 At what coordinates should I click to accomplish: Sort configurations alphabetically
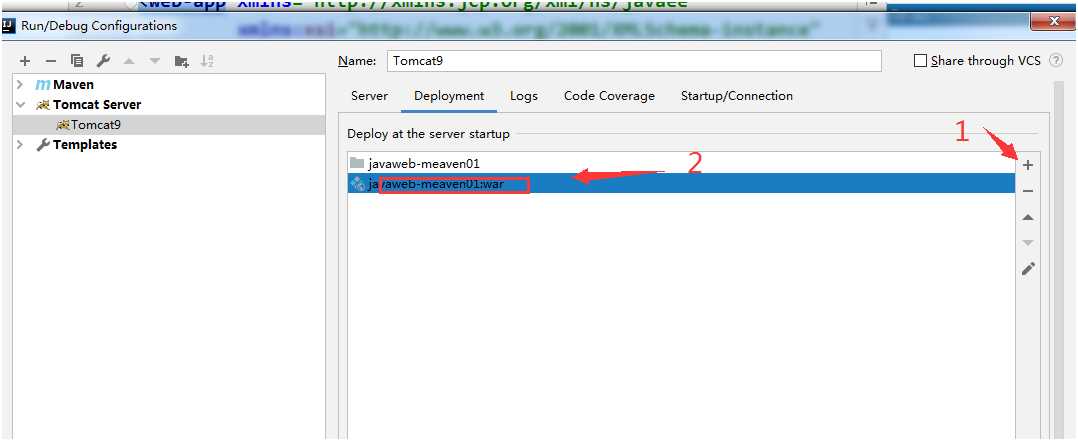tap(207, 61)
